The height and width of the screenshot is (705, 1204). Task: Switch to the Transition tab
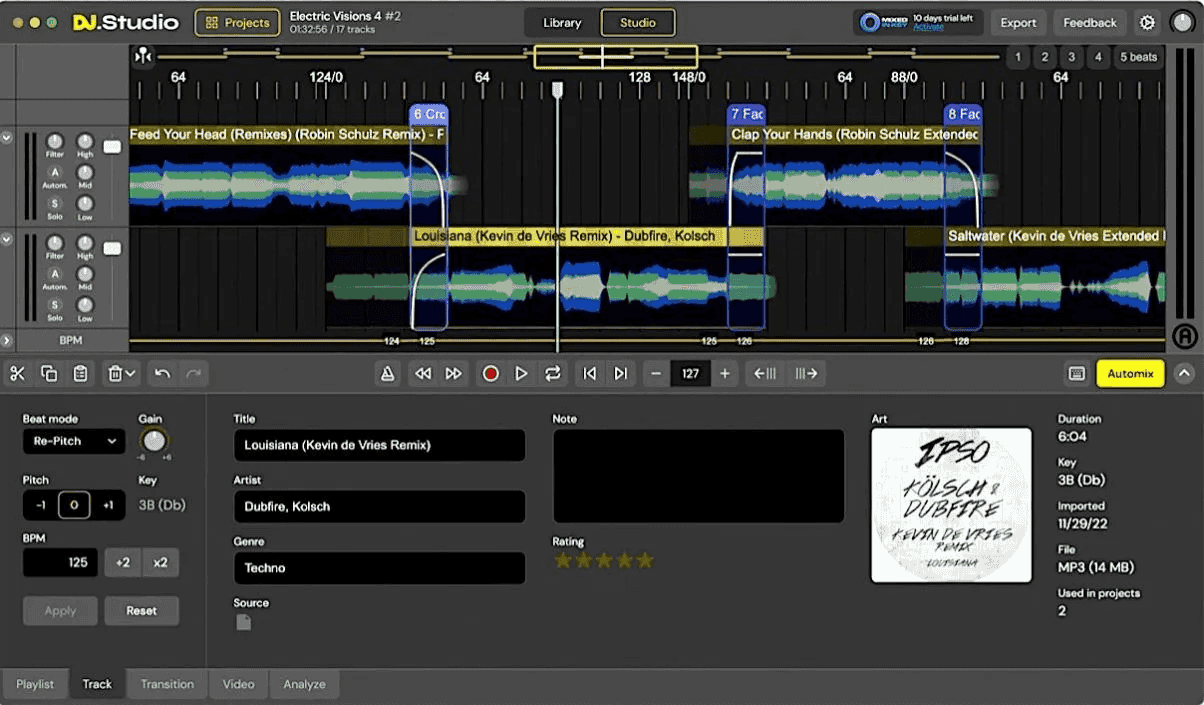(x=167, y=684)
